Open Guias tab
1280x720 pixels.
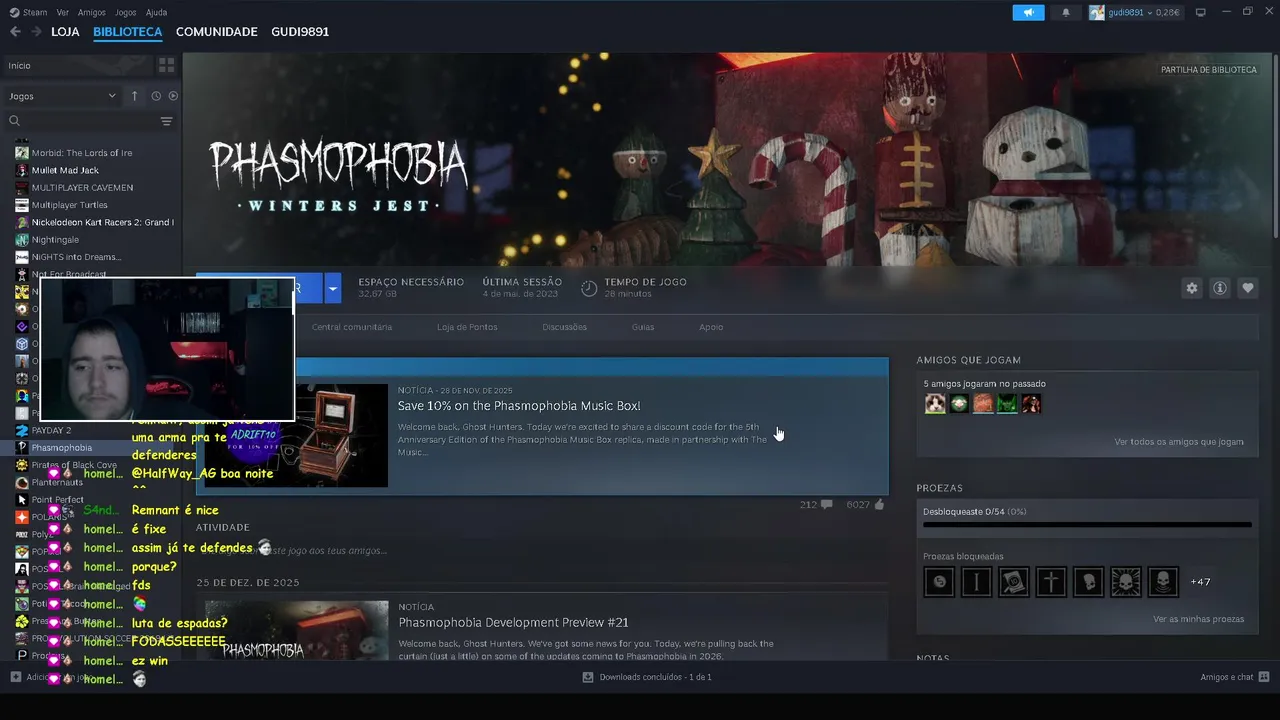coord(643,327)
